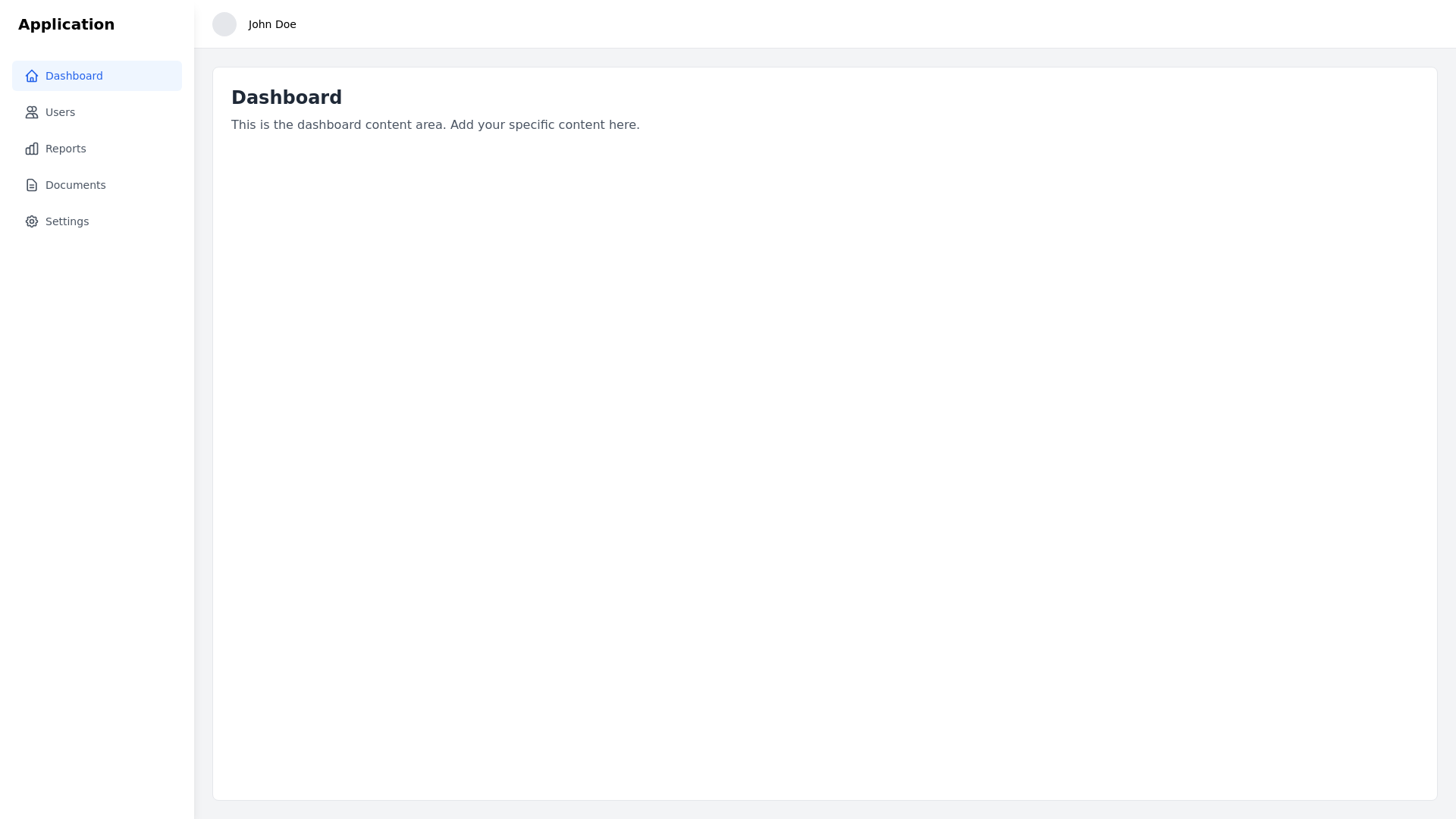Open Settings via the gear icon
The image size is (1456, 819).
(x=31, y=221)
